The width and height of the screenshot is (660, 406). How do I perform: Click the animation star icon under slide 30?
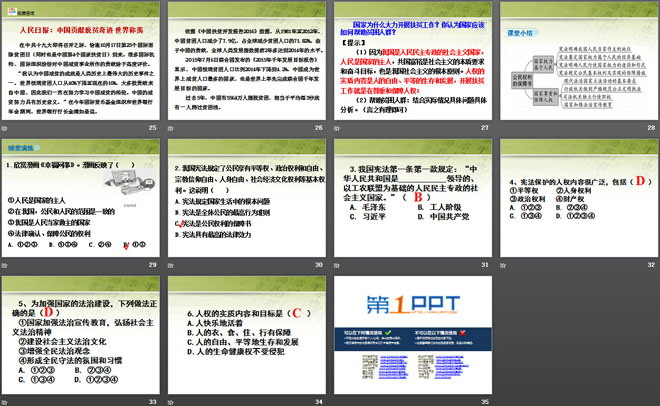[x=170, y=265]
